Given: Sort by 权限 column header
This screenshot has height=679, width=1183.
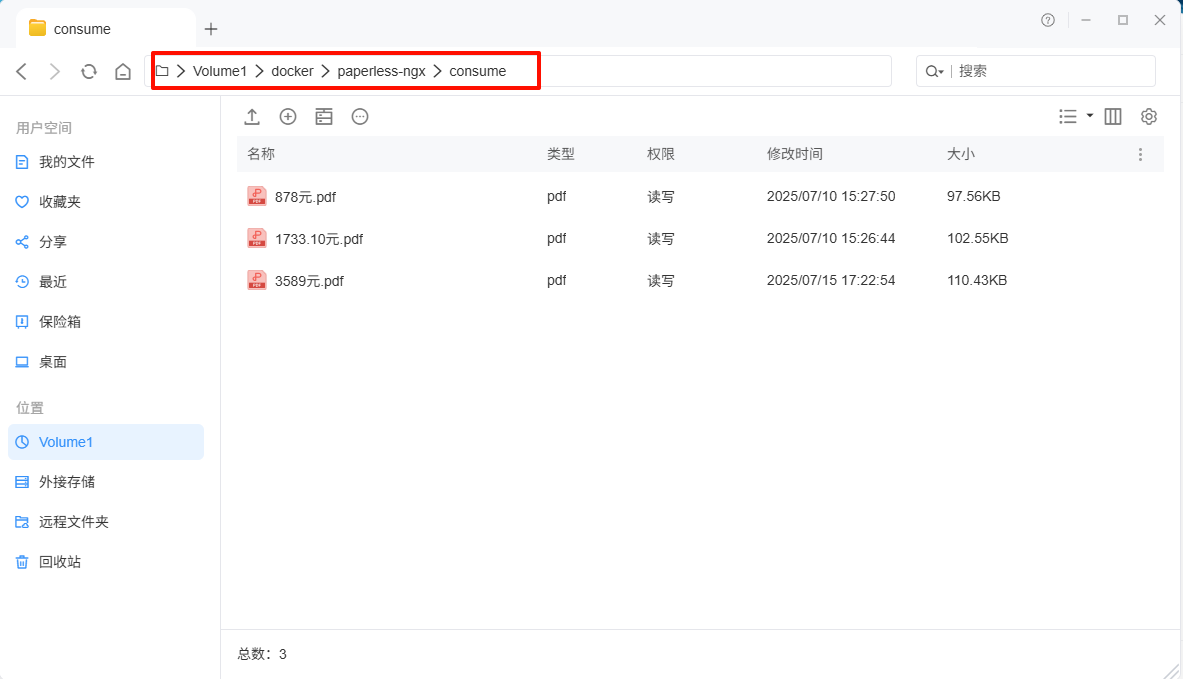Looking at the screenshot, I should coord(660,154).
